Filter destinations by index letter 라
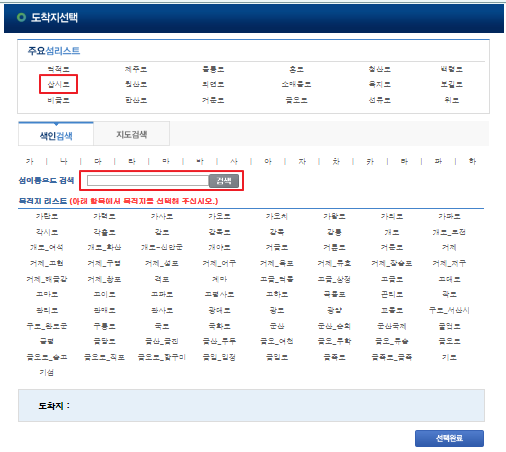This screenshot has height=452, width=506. 132,161
